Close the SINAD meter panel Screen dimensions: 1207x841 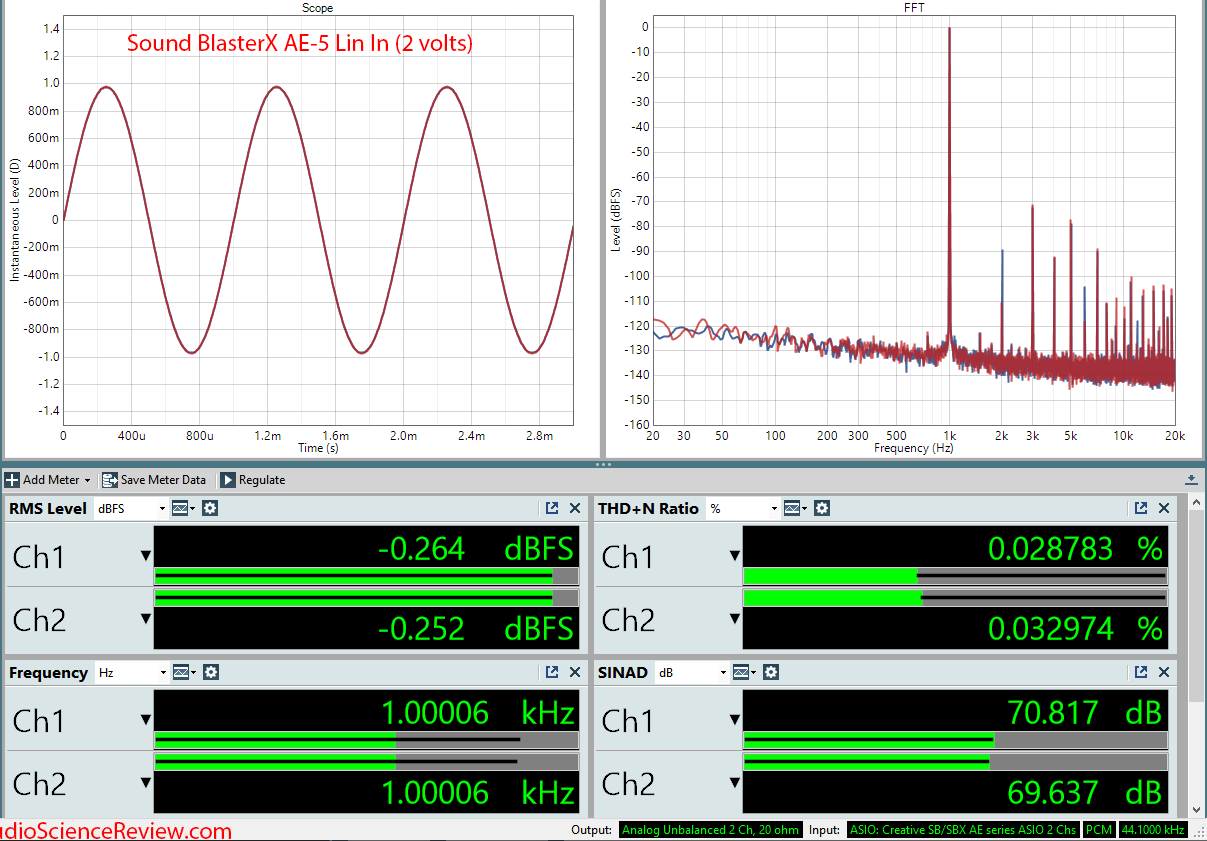pyautogui.click(x=1164, y=673)
